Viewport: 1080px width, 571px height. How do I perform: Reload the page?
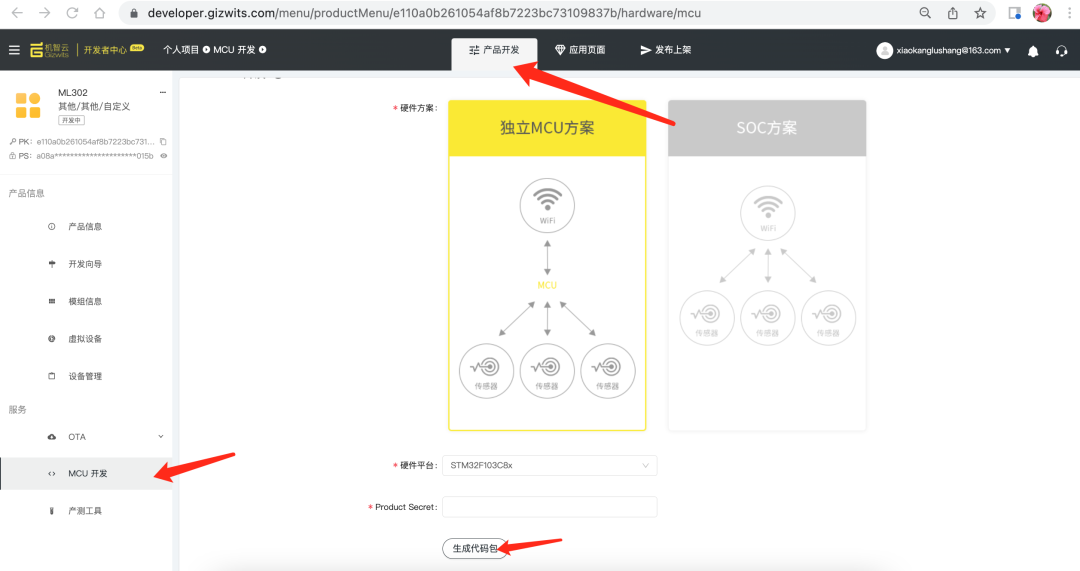72,12
